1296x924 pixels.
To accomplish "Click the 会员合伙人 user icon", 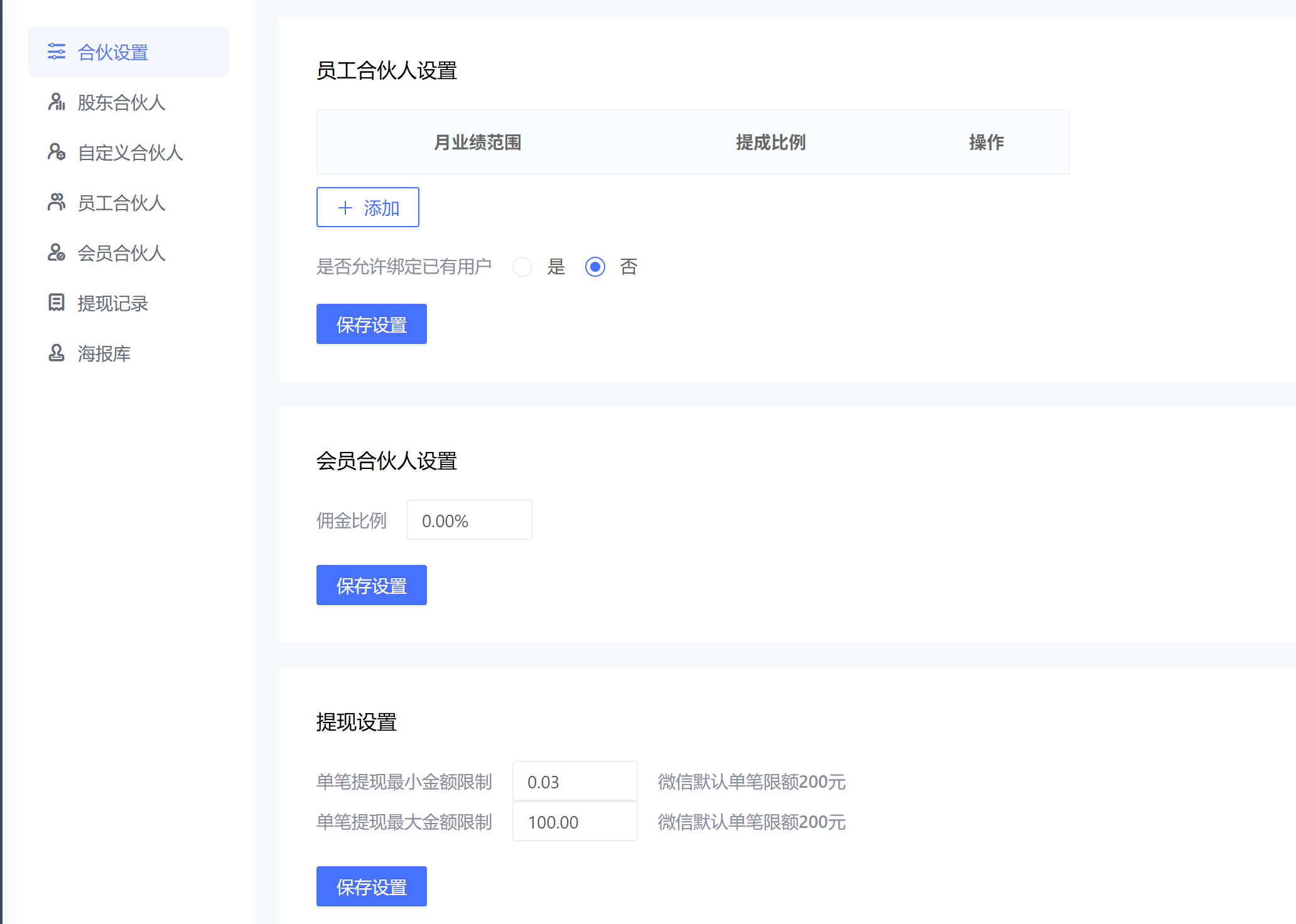I will tap(57, 252).
